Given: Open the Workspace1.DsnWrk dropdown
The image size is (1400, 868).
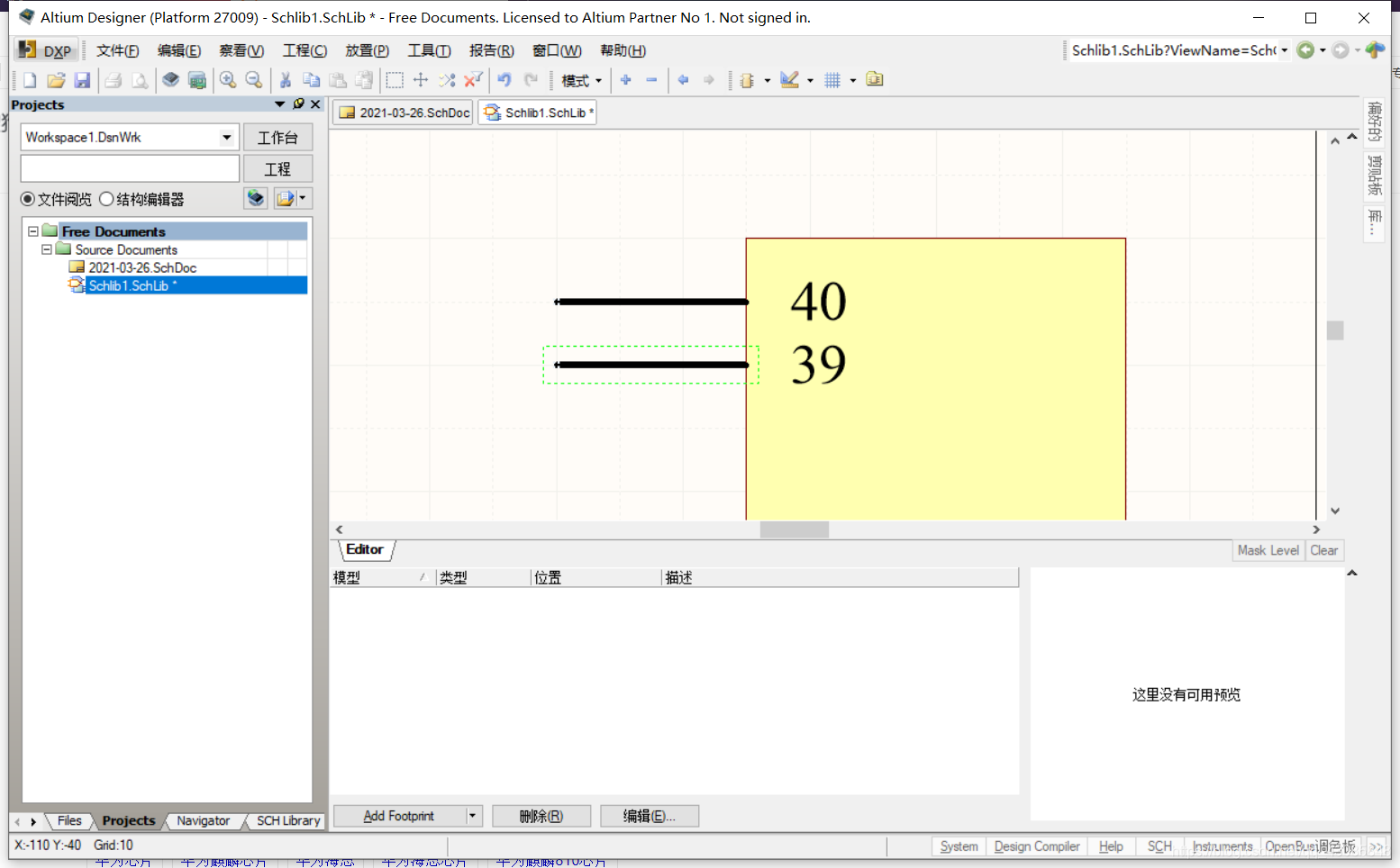Looking at the screenshot, I should (227, 138).
